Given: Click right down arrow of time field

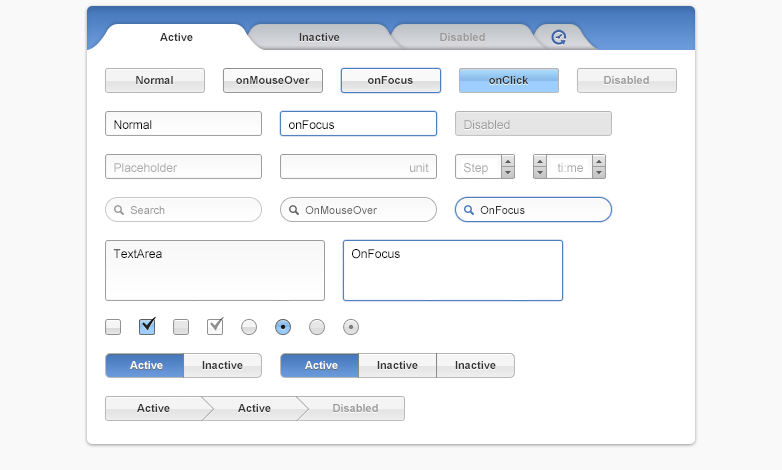Looking at the screenshot, I should coord(599,173).
